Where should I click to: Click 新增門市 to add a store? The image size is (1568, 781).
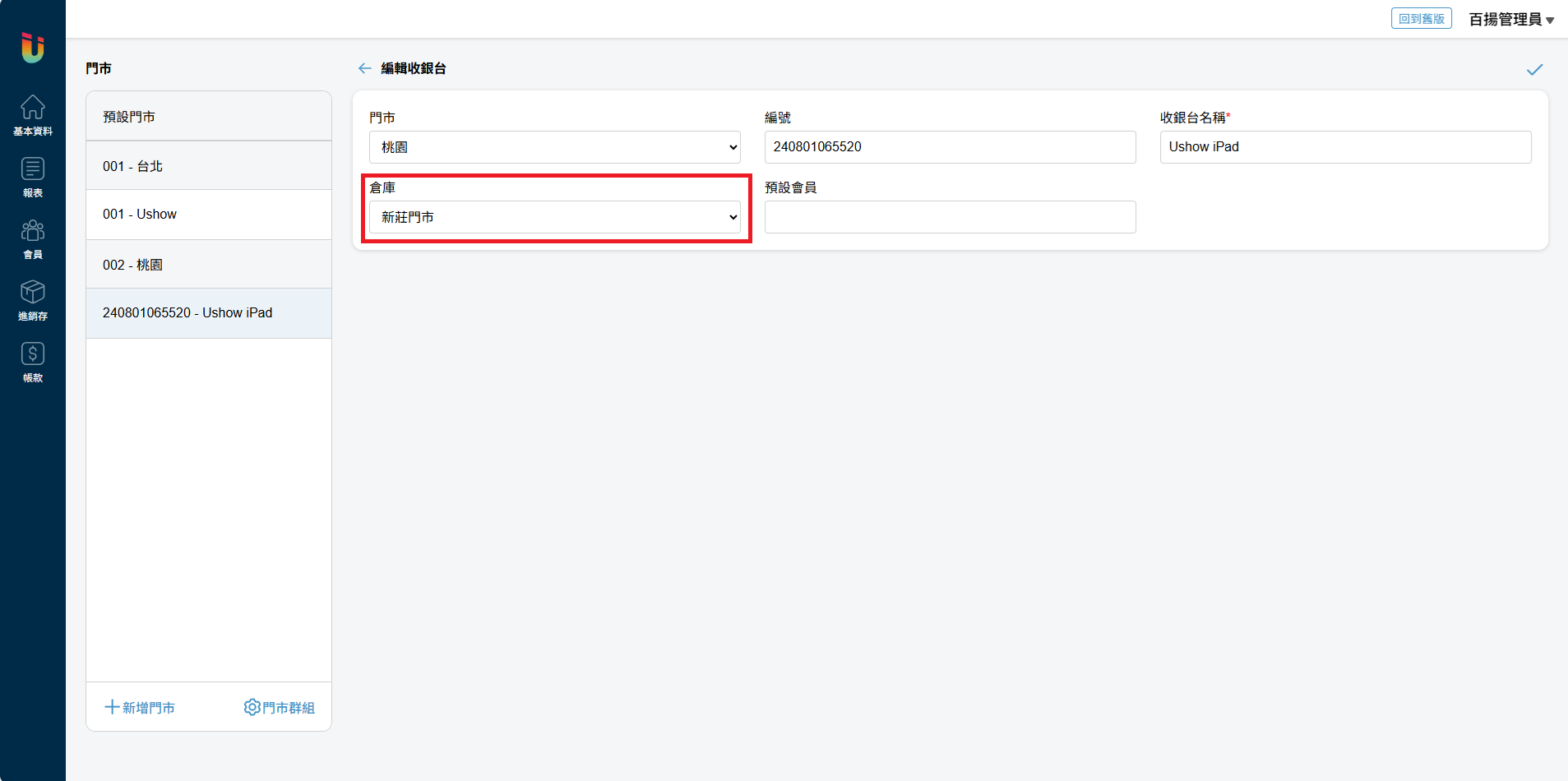click(x=140, y=707)
